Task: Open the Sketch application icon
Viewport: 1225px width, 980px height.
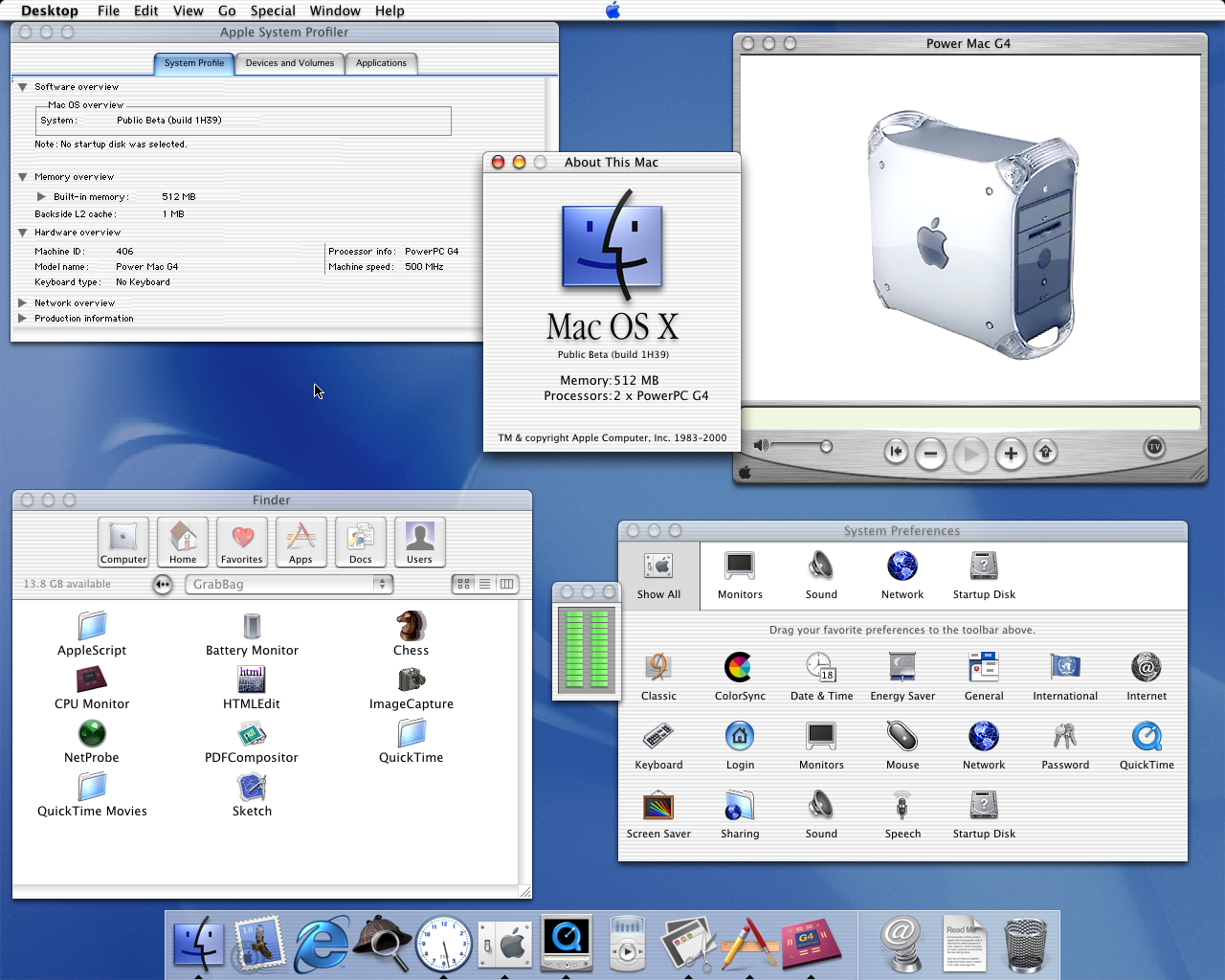Action: click(x=252, y=788)
